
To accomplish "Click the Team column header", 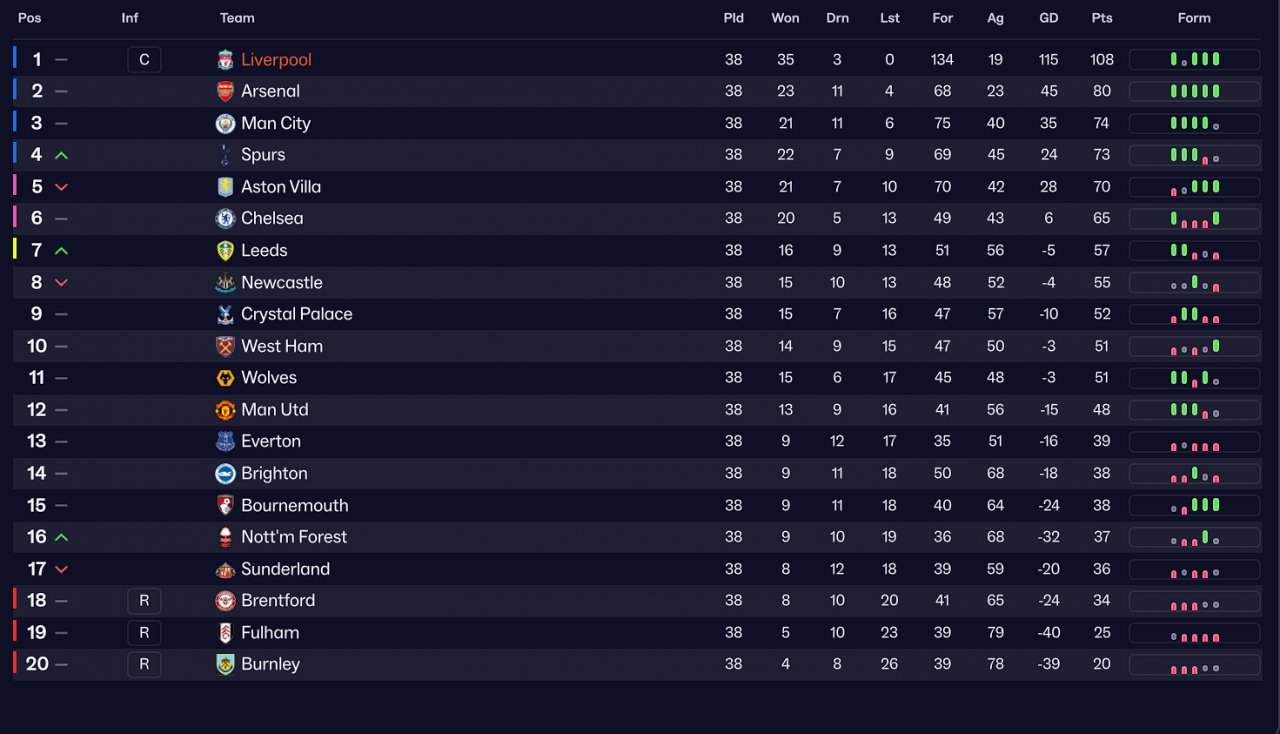I will coord(237,18).
